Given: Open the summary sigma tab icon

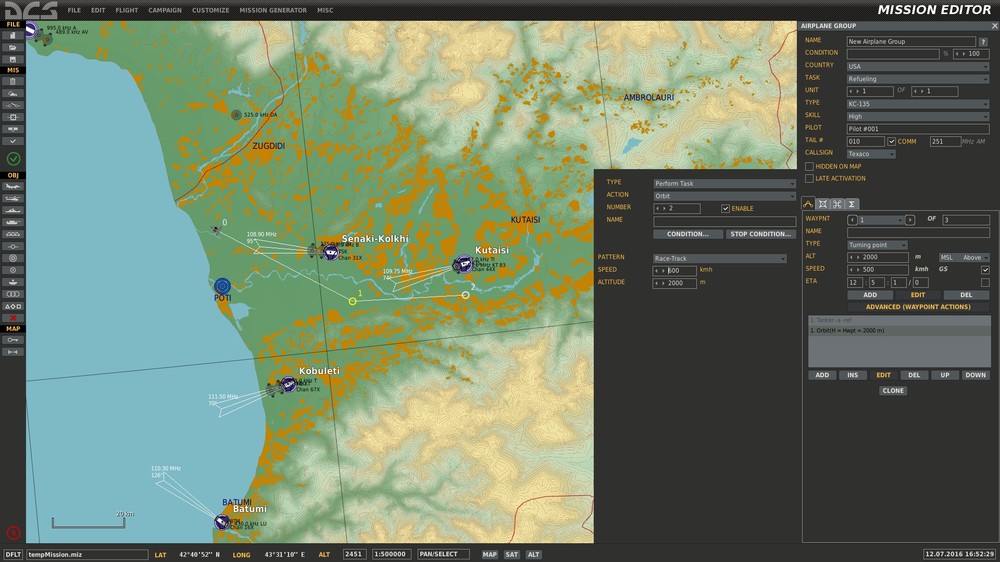Looking at the screenshot, I should coord(852,204).
